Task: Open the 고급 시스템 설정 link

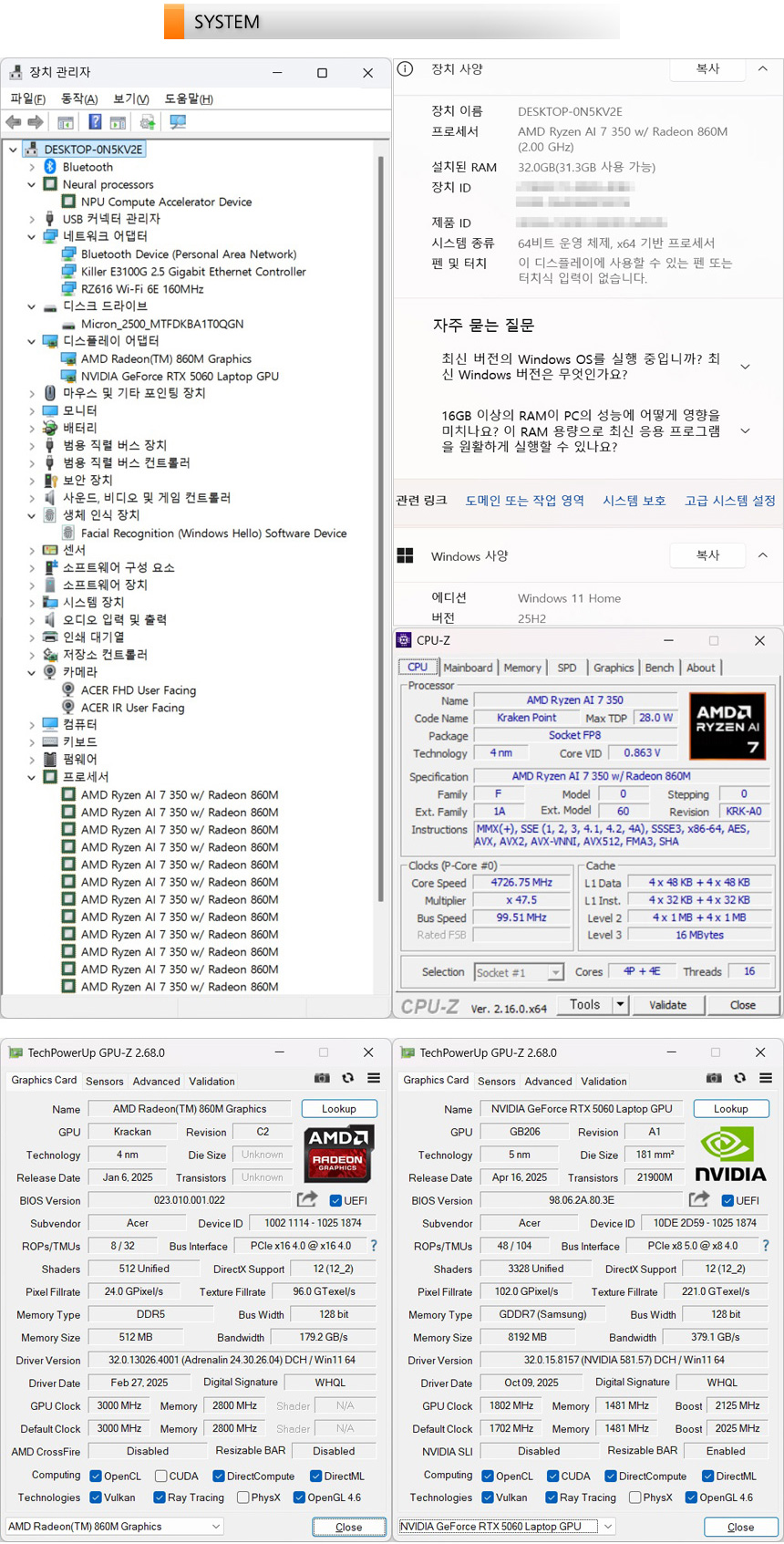Action: 729,501
